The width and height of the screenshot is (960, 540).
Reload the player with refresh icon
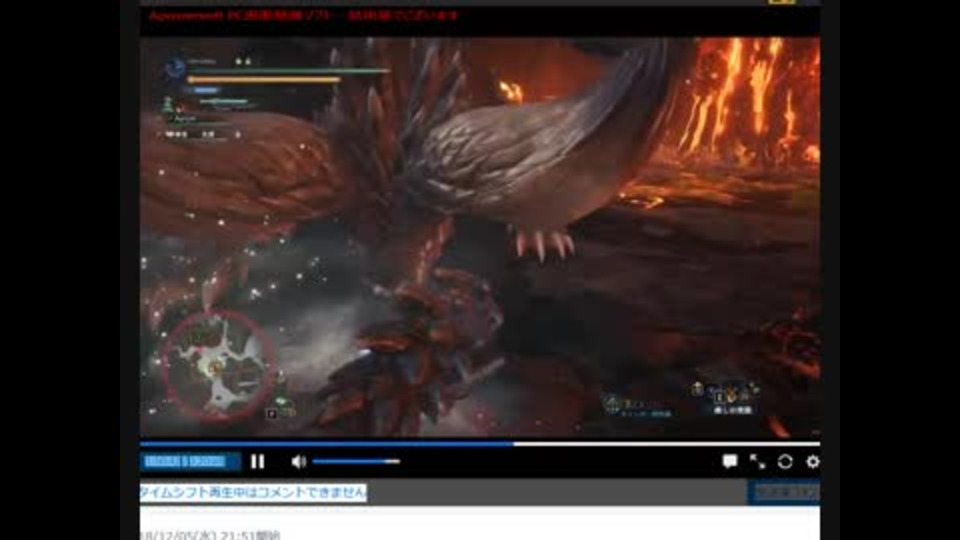pos(785,461)
